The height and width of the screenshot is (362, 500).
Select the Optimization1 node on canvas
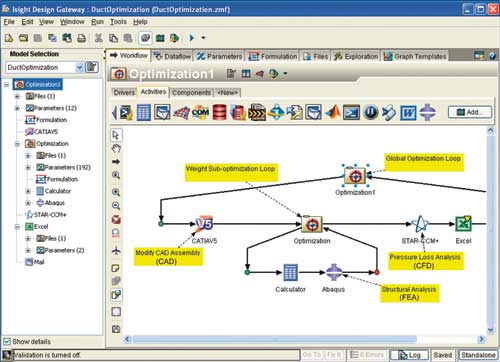pos(355,175)
